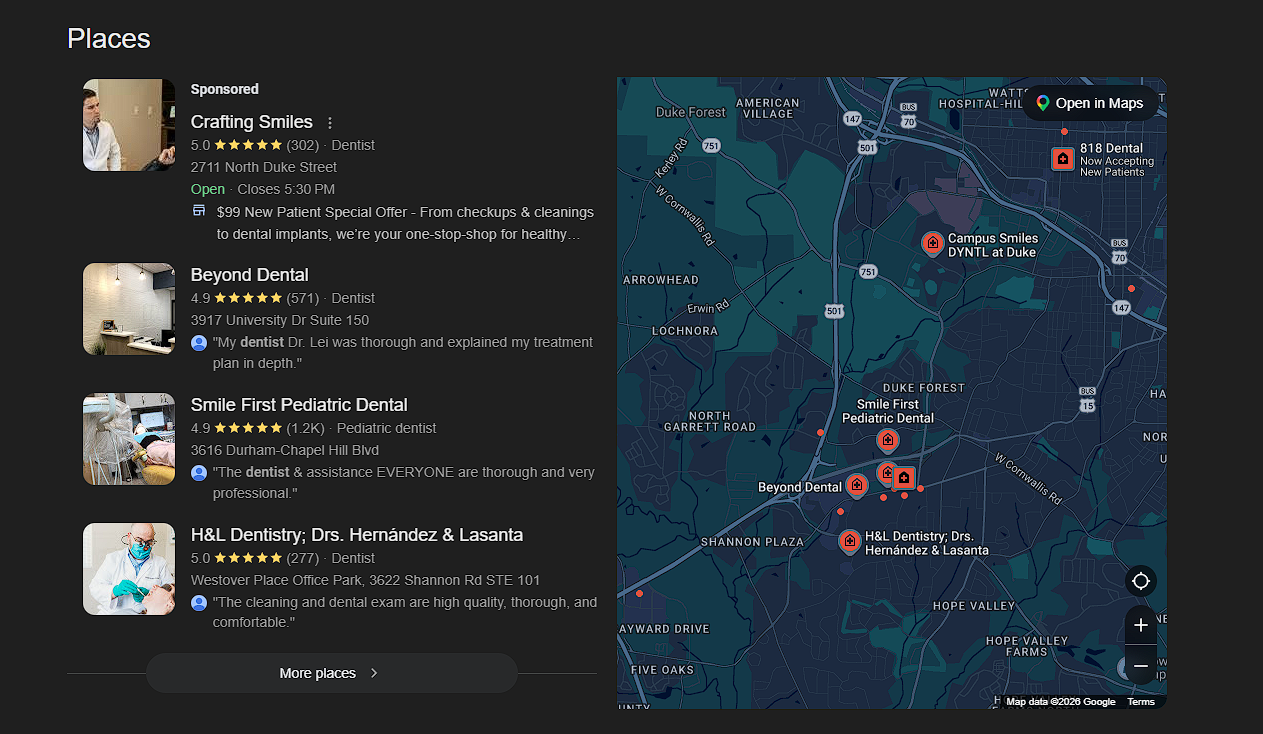The image size is (1263, 734).
Task: Click reviewer avatar on Beyond Dental review
Action: (199, 342)
